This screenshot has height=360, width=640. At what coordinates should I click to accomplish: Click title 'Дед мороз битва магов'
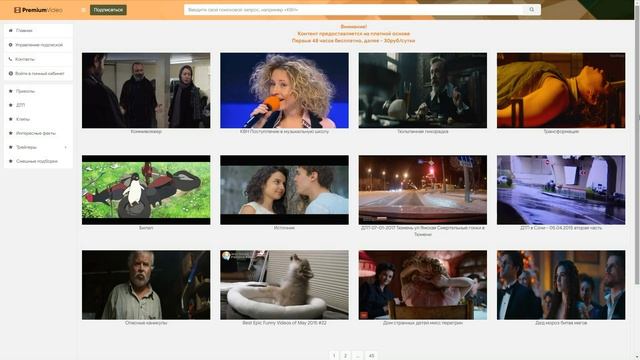[561, 323]
